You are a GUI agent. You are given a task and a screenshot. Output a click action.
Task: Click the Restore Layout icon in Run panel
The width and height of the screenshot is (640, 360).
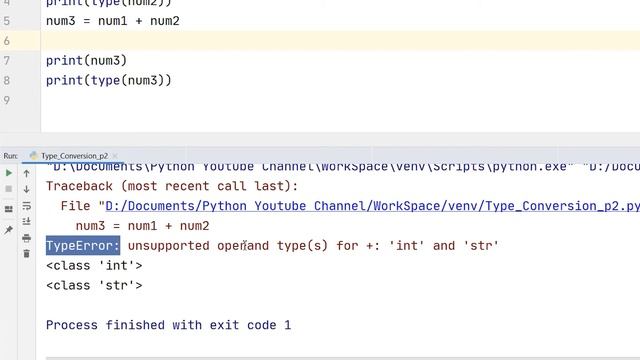[x=9, y=209]
